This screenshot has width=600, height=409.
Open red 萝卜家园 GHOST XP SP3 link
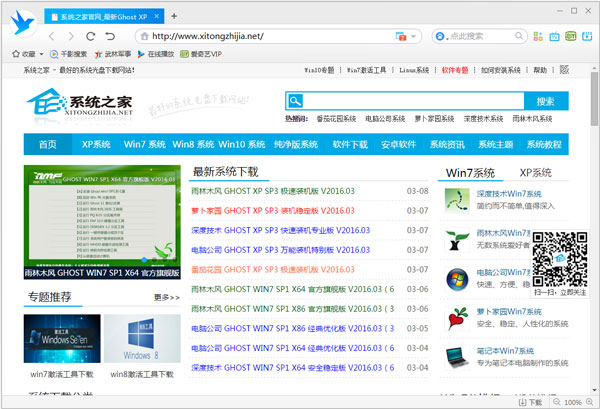[273, 211]
